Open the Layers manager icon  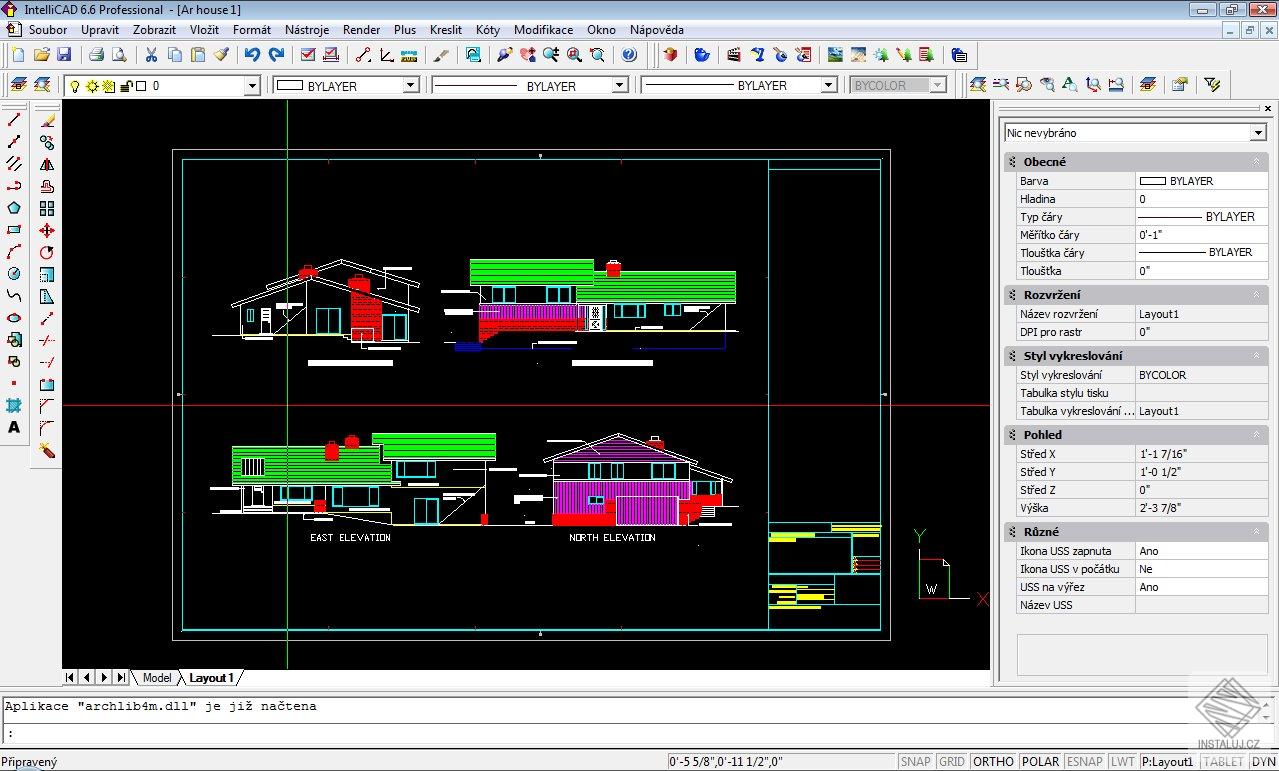click(19, 85)
